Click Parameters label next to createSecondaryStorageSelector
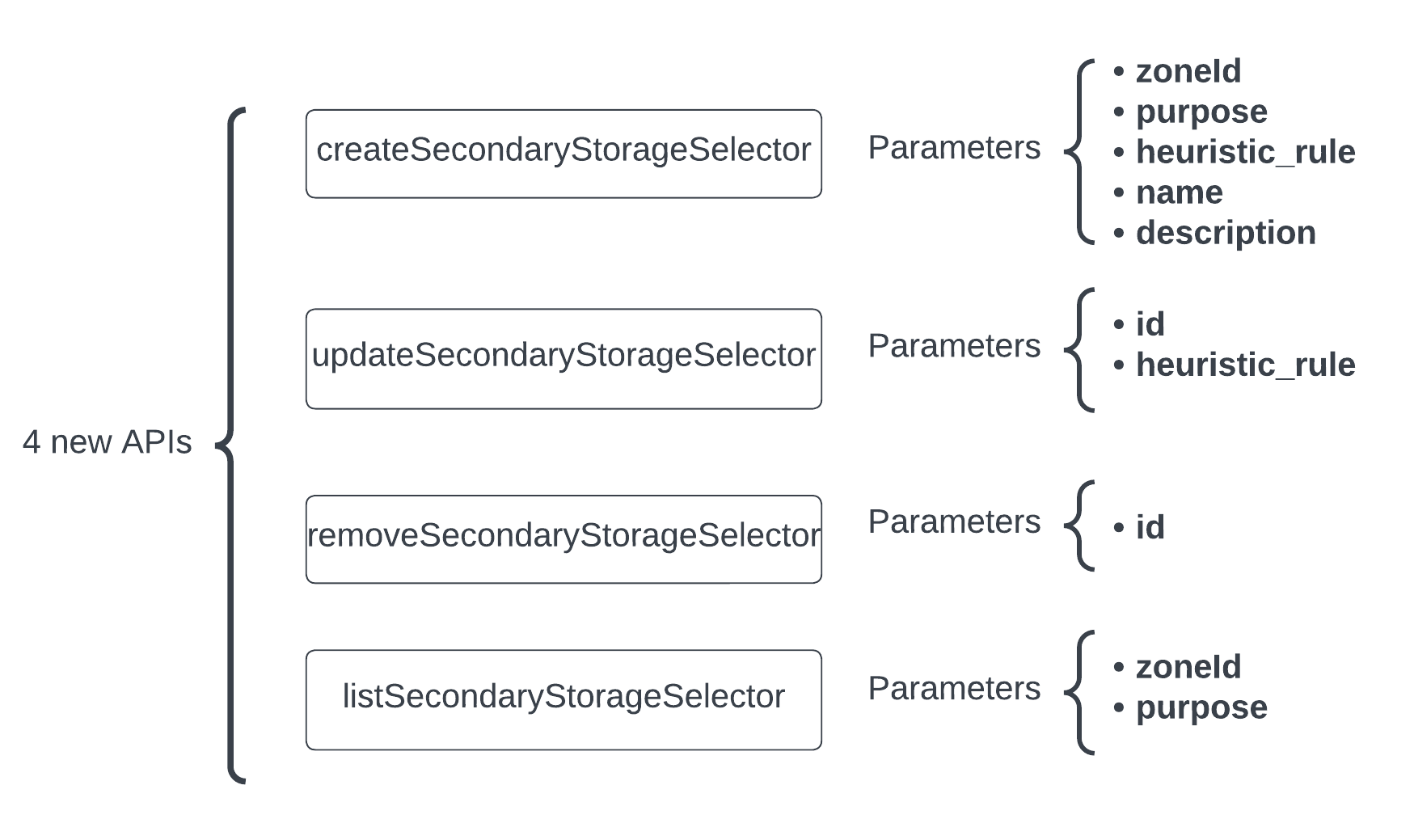 point(954,148)
